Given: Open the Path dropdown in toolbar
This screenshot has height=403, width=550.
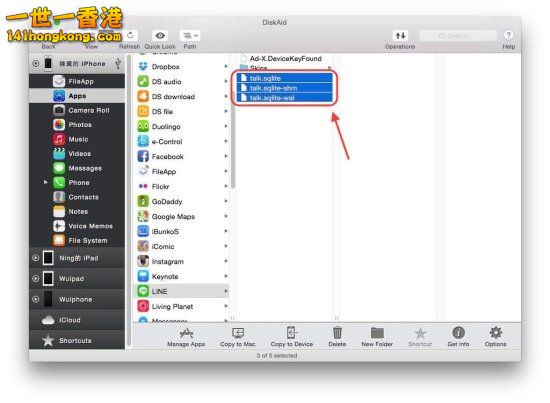Looking at the screenshot, I should (x=190, y=35).
